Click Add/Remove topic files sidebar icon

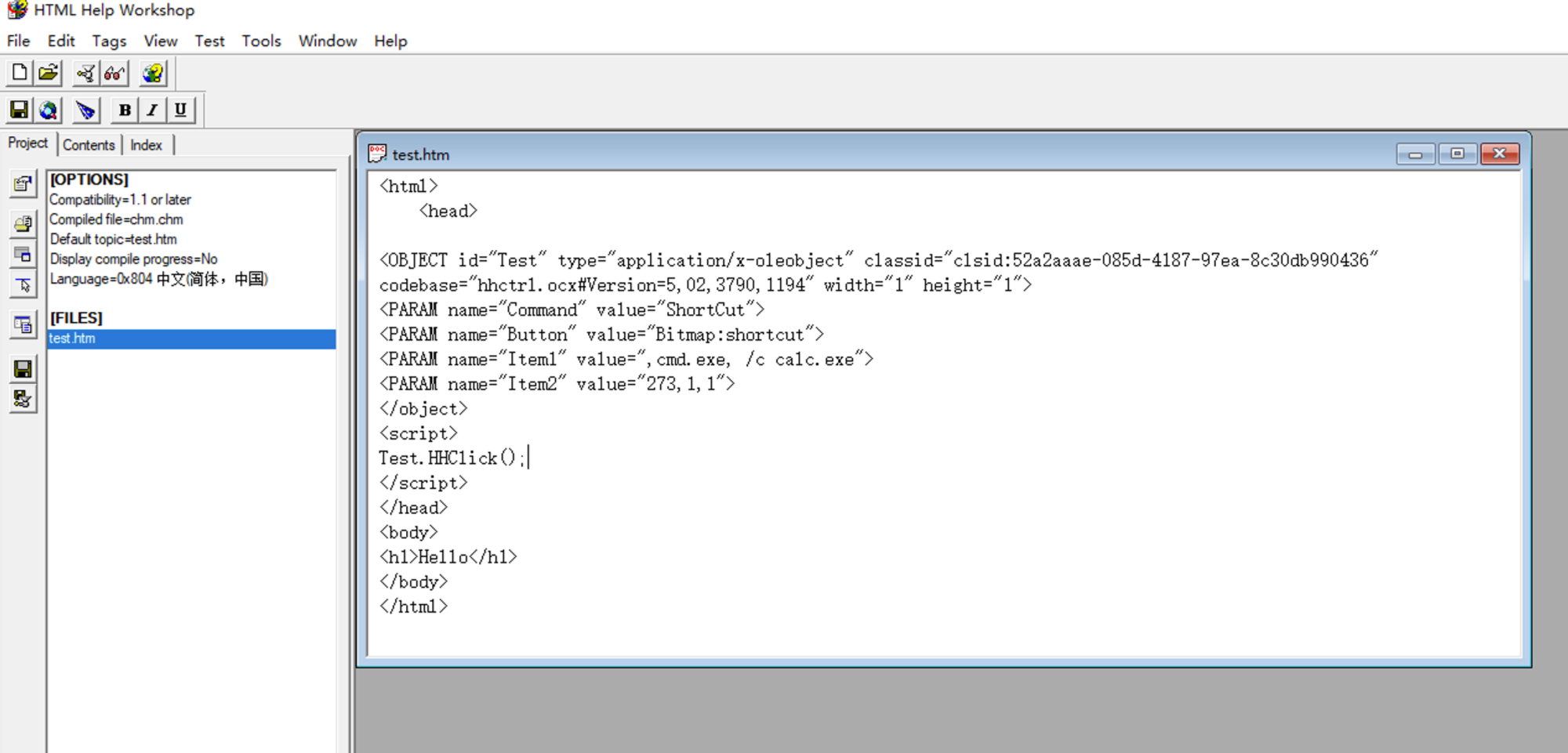(23, 223)
